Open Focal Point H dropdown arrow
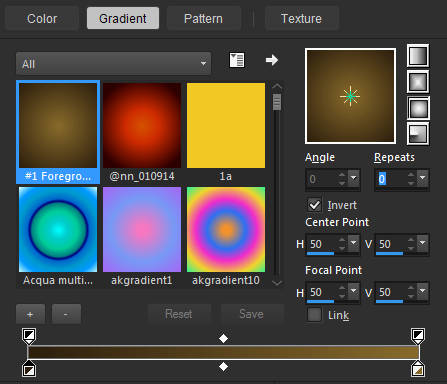 point(354,291)
